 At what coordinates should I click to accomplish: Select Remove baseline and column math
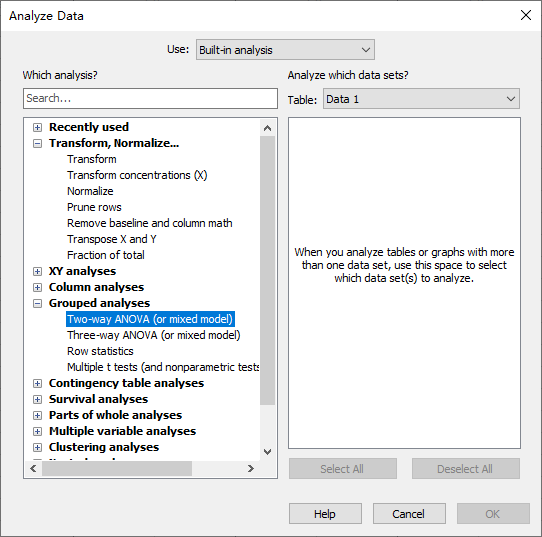point(149,223)
